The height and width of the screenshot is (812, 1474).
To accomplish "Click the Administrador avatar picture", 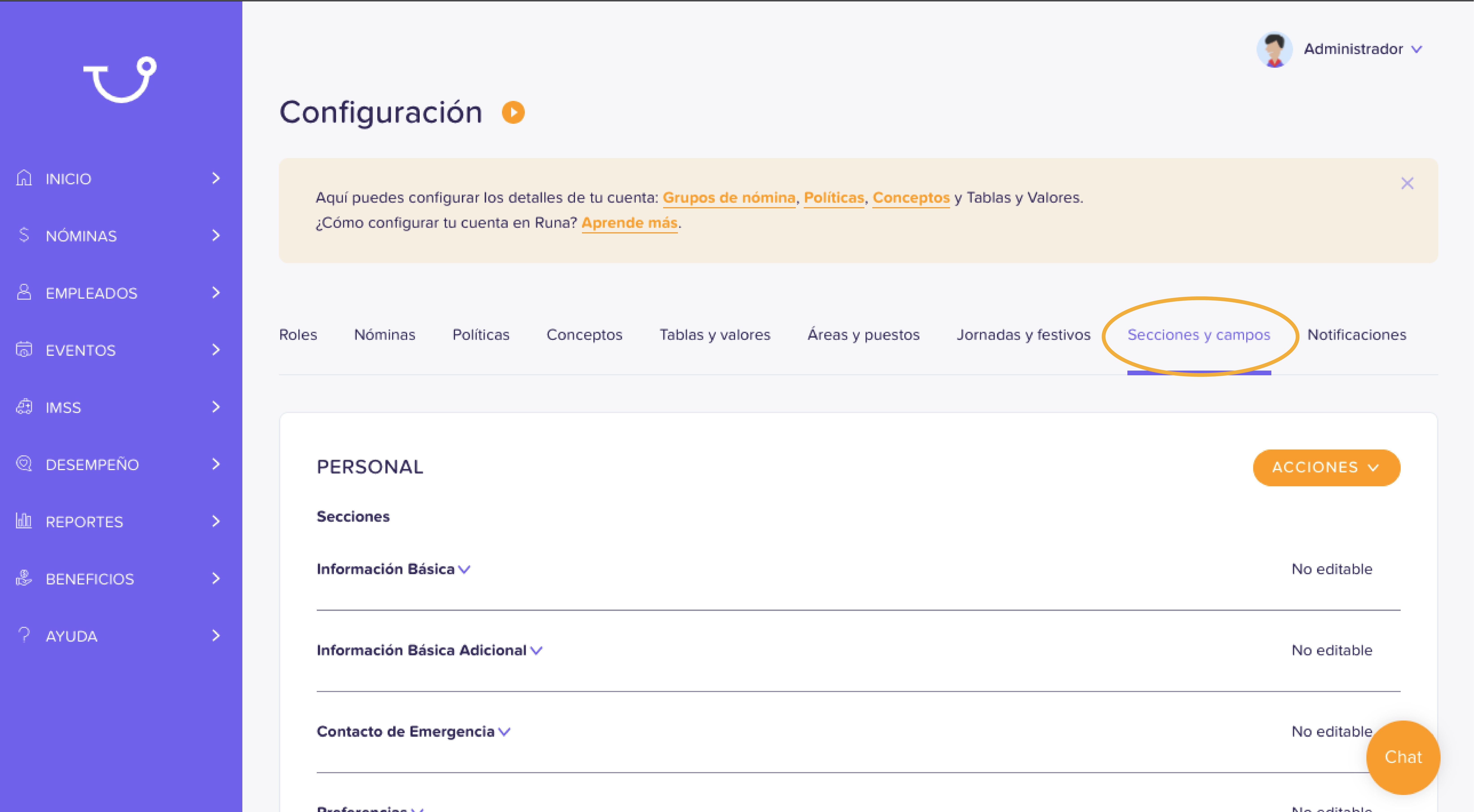I will [x=1274, y=50].
